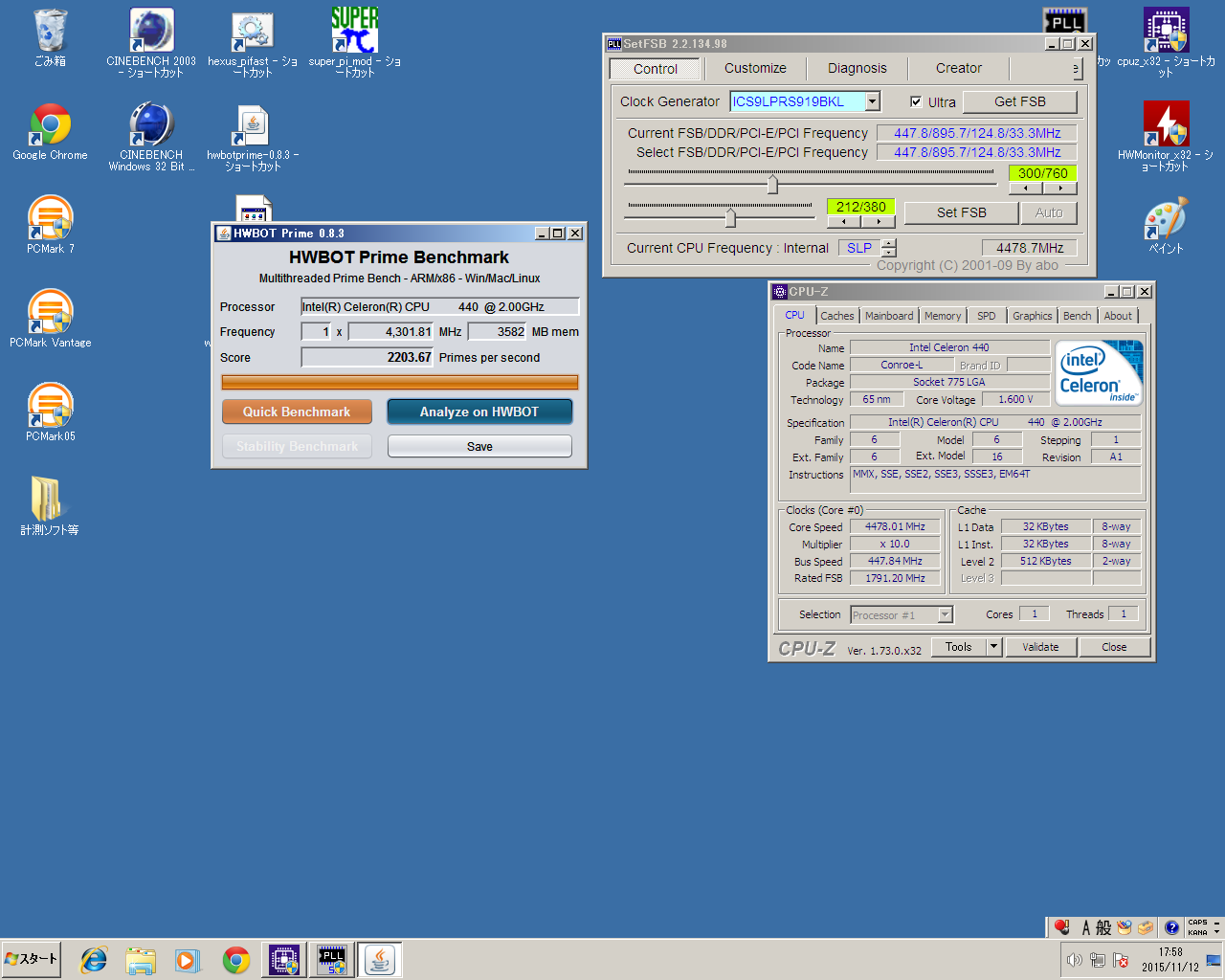This screenshot has height=980, width=1225.
Task: Click the Internet Explorer taskbar icon
Action: [x=94, y=960]
